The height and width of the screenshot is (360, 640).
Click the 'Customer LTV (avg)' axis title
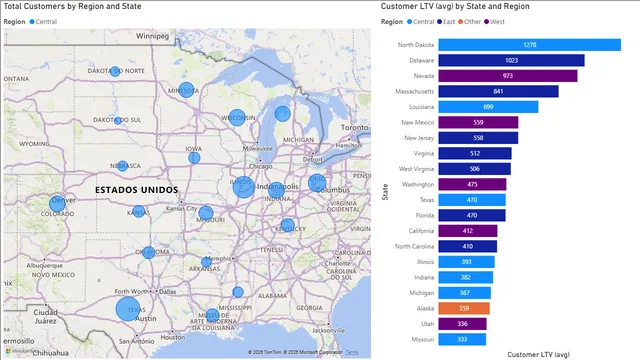[538, 355]
